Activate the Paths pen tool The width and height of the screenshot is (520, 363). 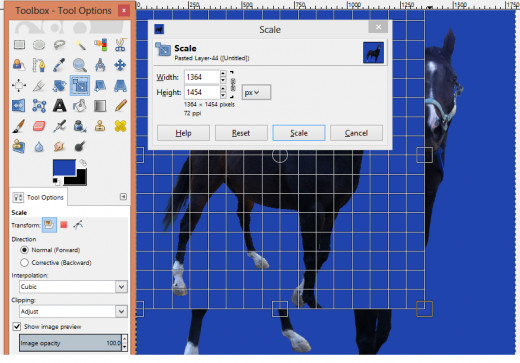(39, 65)
